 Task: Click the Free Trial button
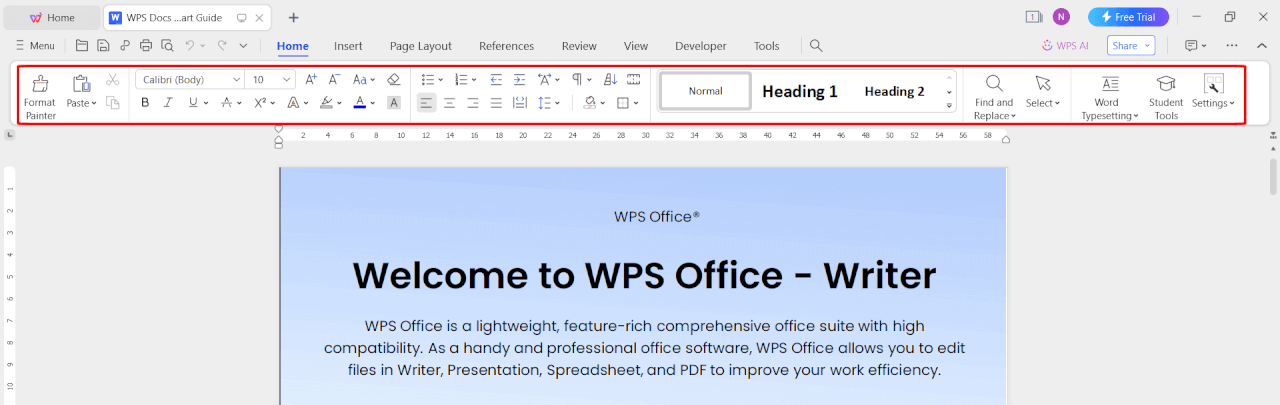(x=1128, y=17)
